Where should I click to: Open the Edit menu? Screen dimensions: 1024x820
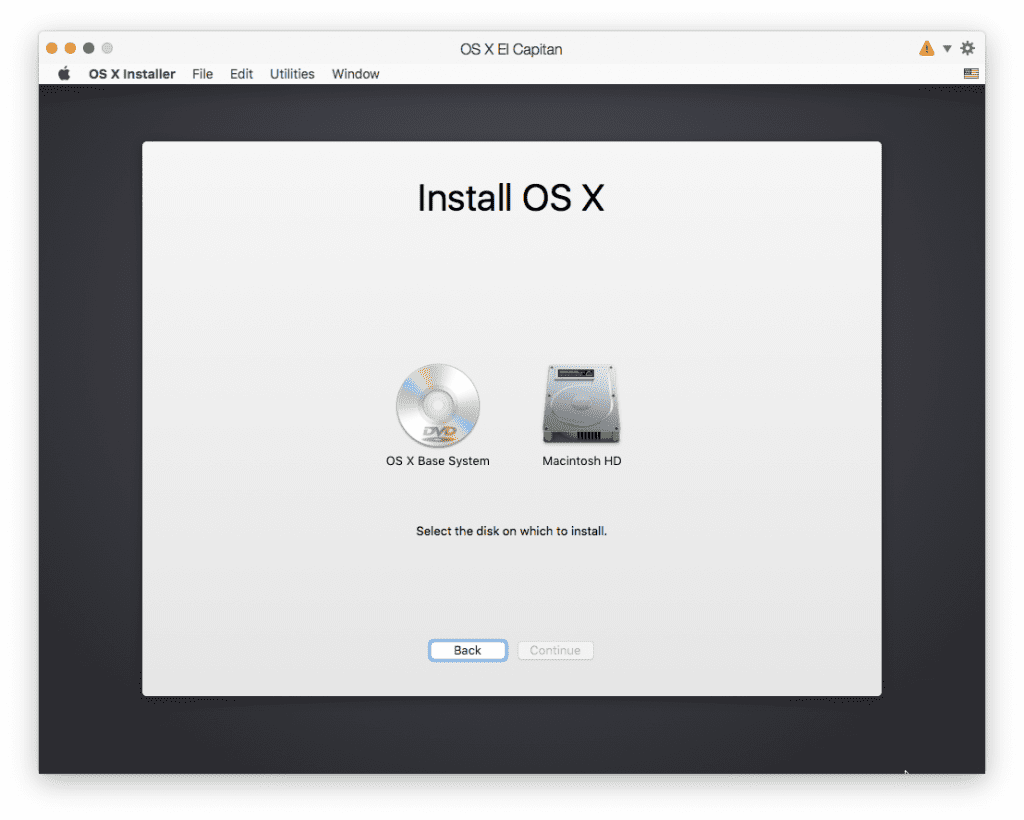coord(240,73)
